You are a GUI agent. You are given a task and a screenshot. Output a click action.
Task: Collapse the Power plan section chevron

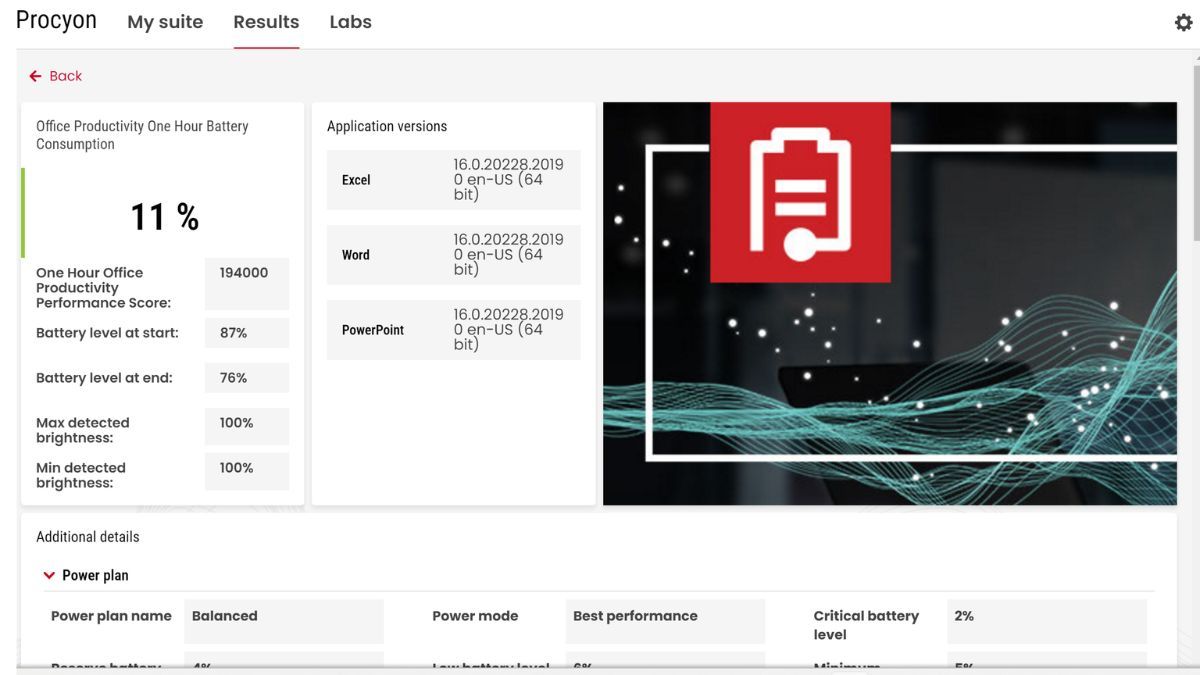(49, 575)
